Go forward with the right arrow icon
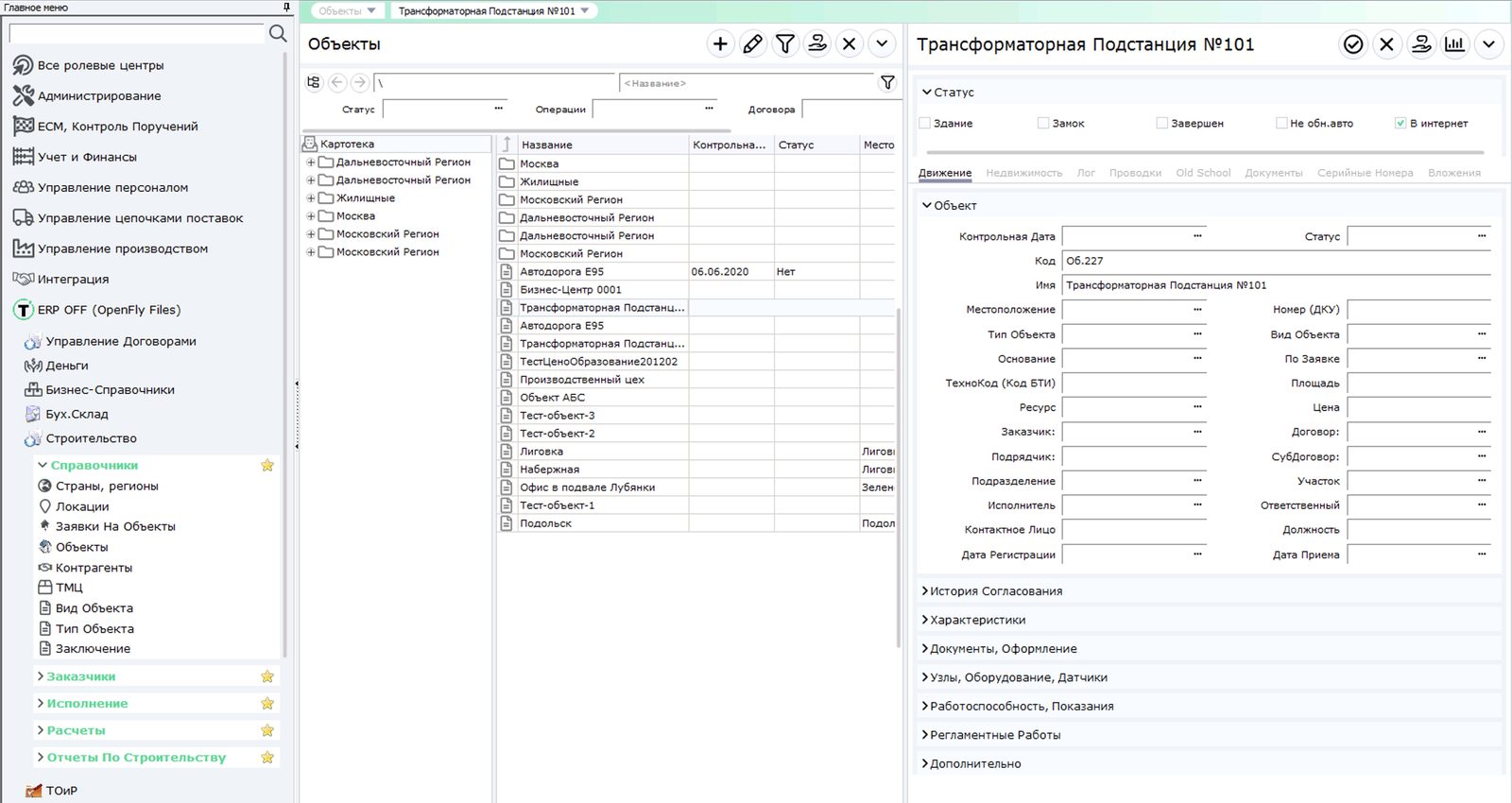 tap(359, 83)
